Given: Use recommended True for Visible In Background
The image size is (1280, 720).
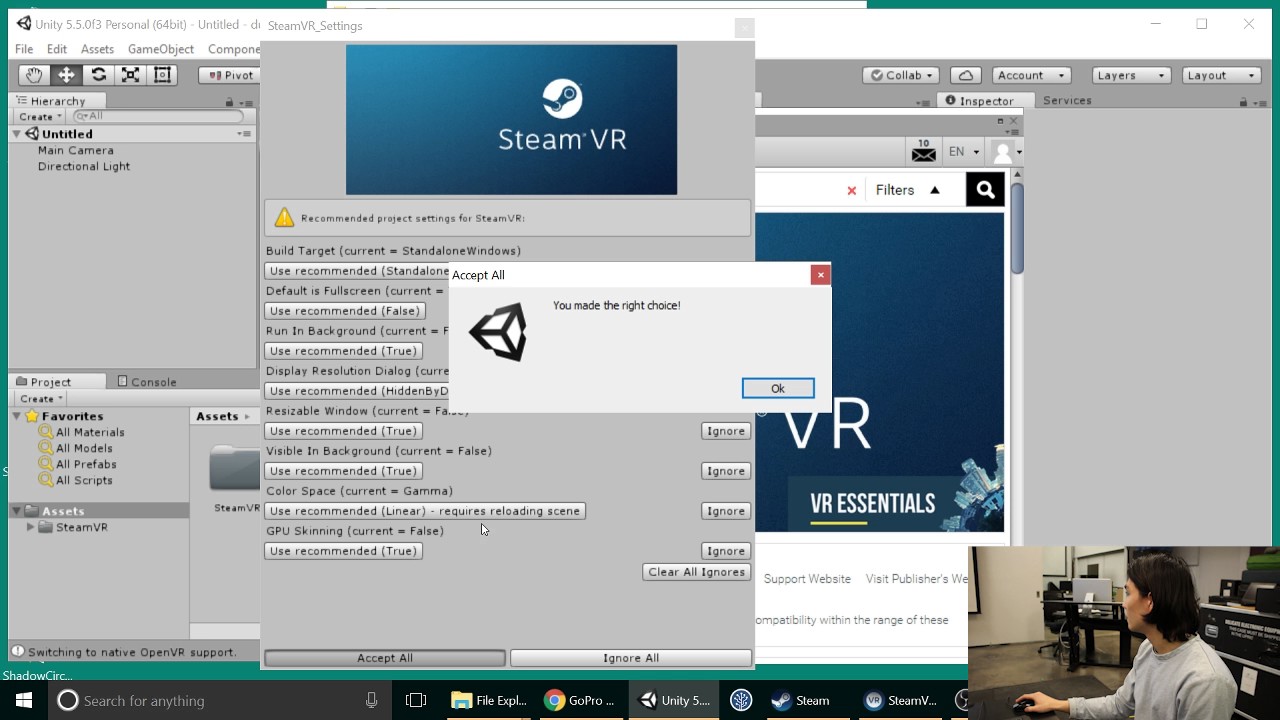Looking at the screenshot, I should coord(343,471).
